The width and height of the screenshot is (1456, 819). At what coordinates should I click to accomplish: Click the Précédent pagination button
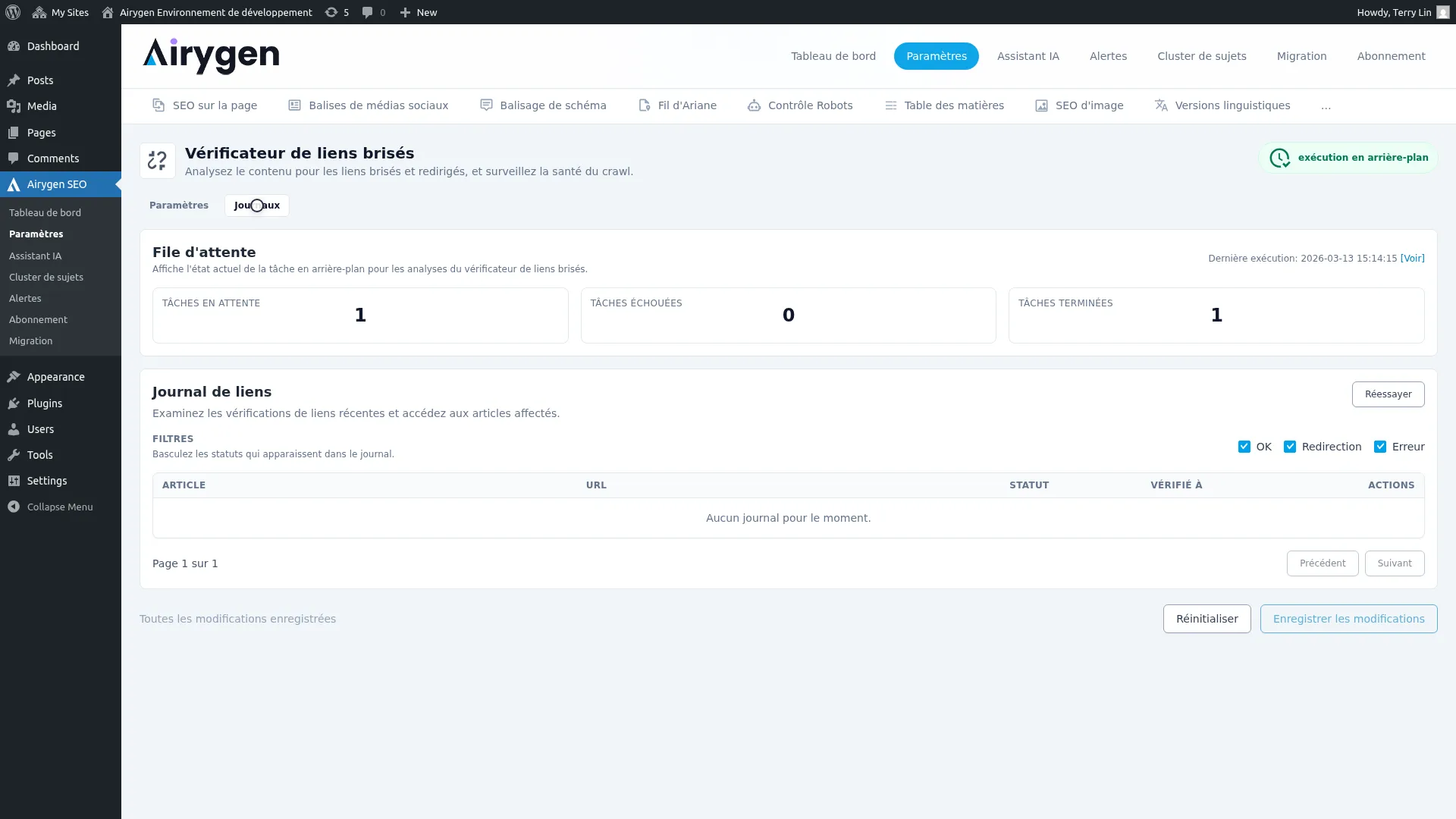(1322, 563)
